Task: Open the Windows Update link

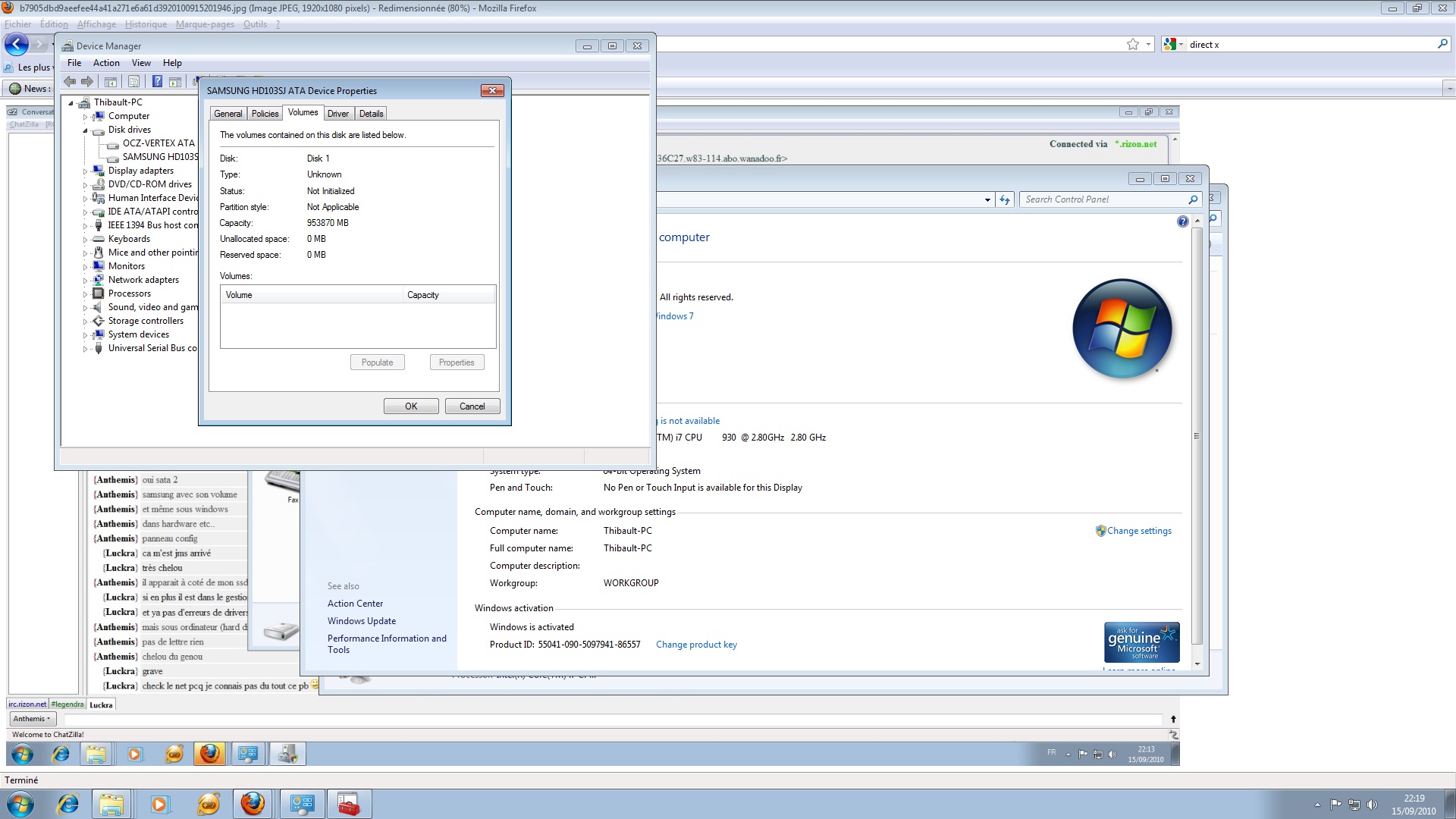Action: [x=362, y=621]
